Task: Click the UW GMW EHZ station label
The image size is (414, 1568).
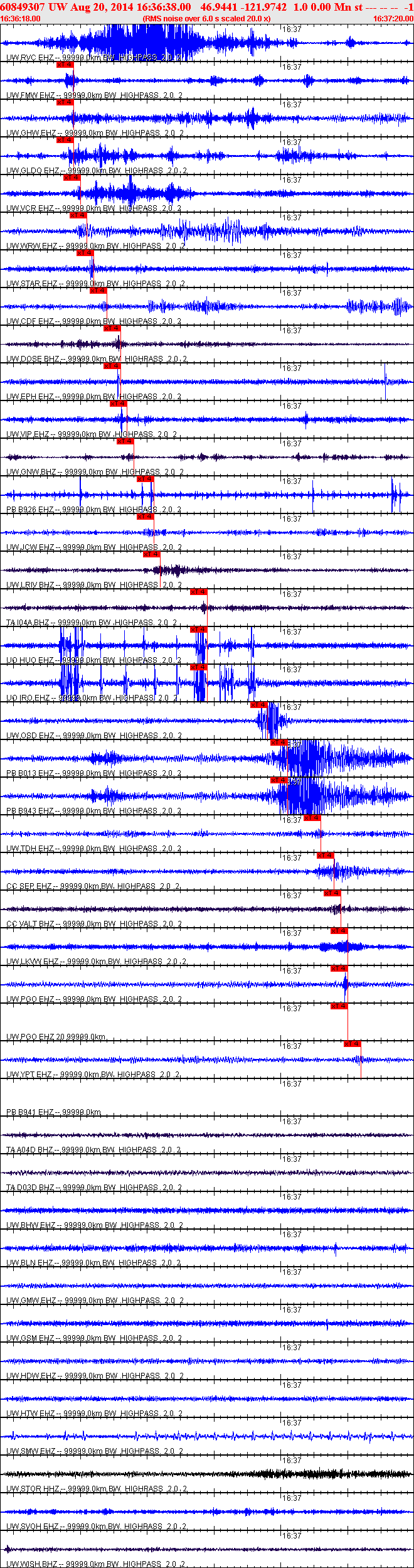Action: pyautogui.click(x=95, y=1301)
